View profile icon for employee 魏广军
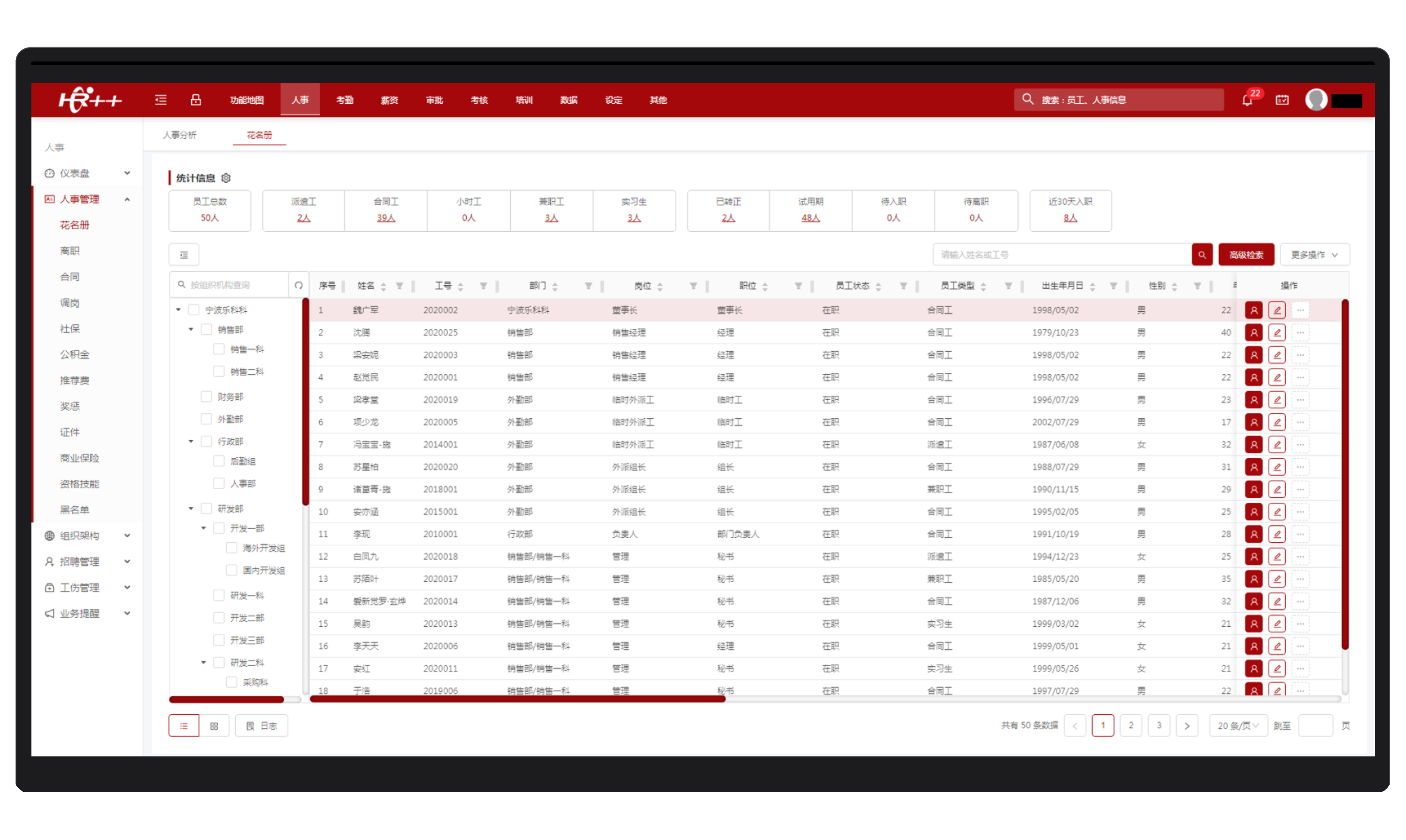 (1253, 310)
